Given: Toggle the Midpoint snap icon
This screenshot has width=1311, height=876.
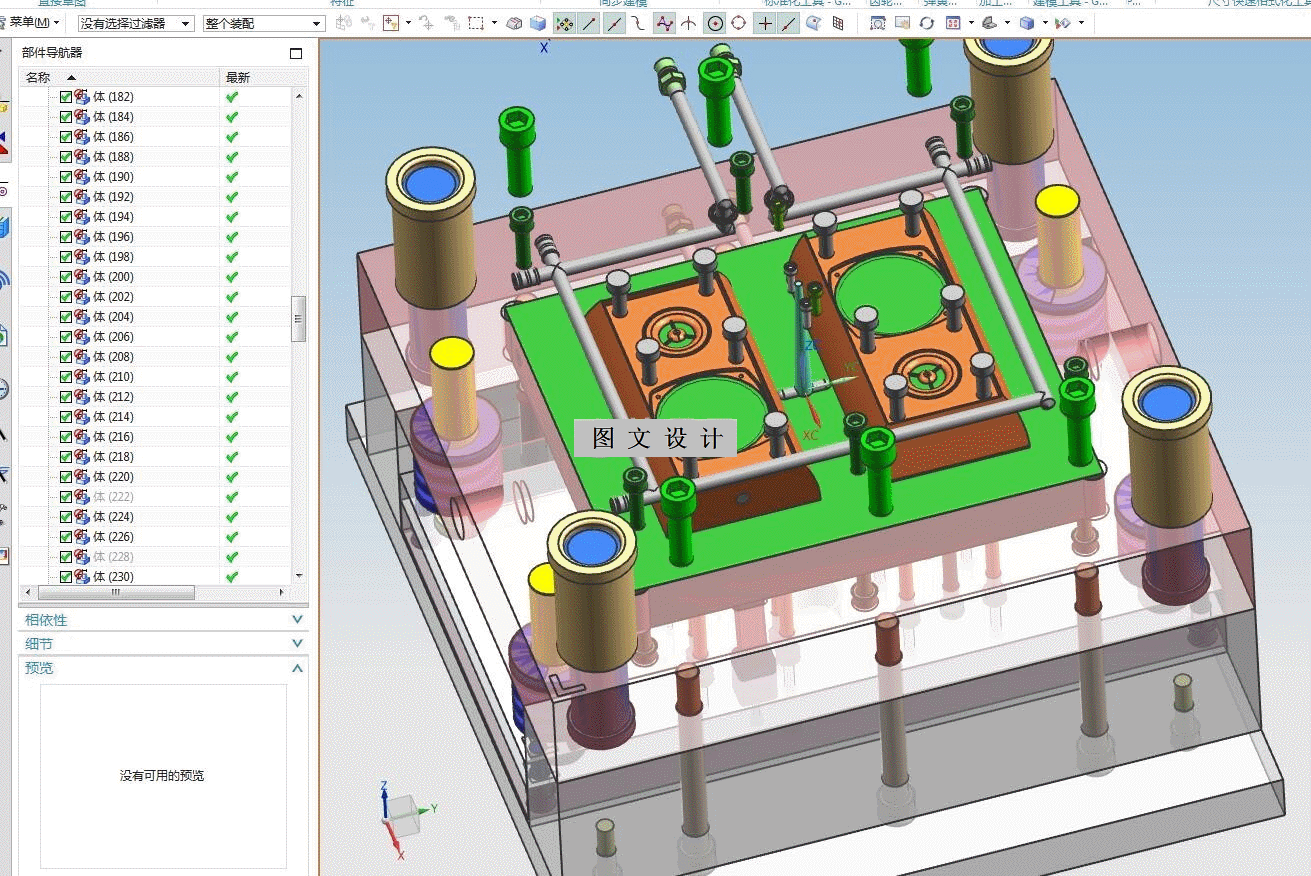Looking at the screenshot, I should 614,23.
